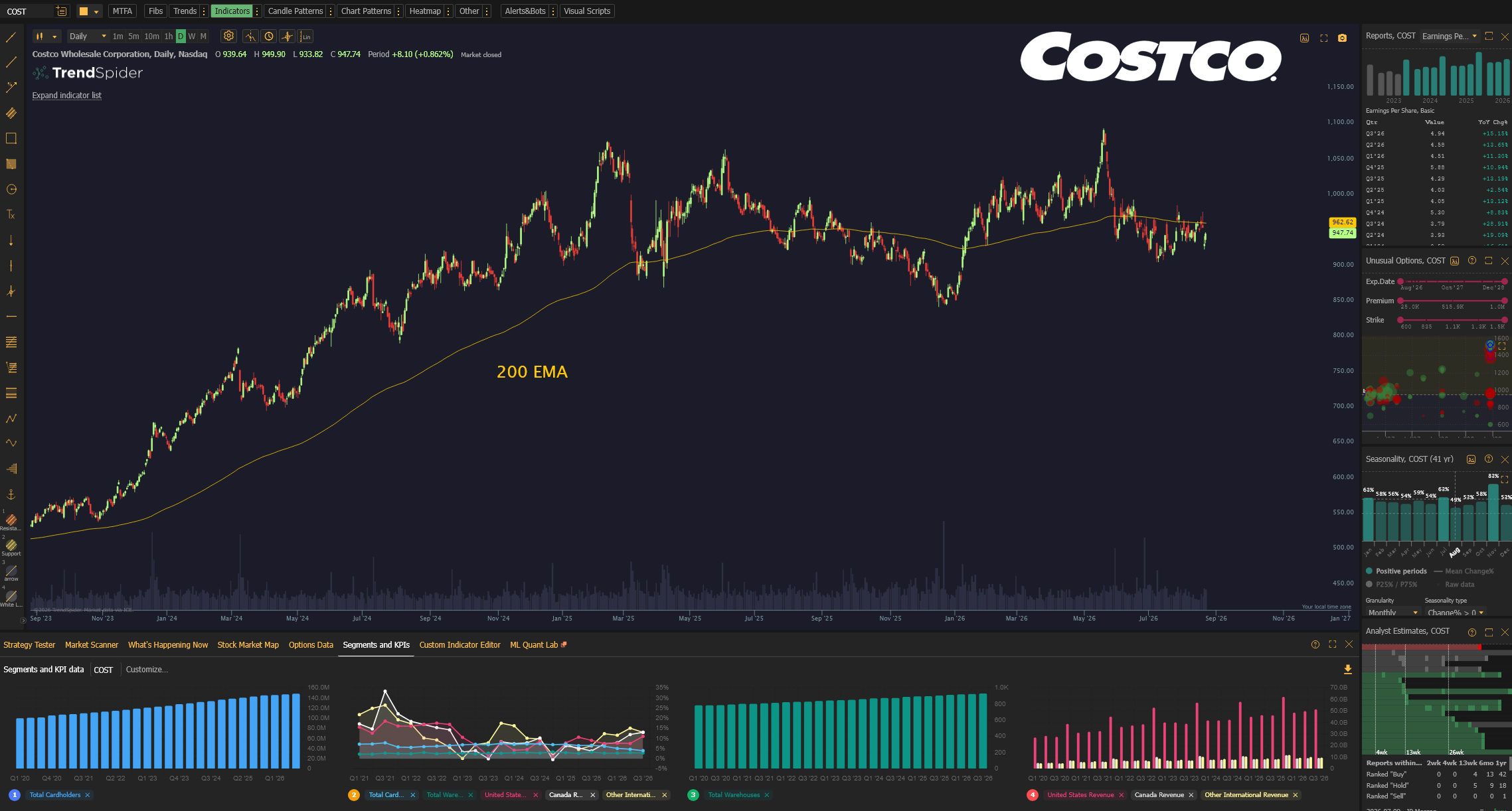Switch chart timeframe to weekly W

(192, 37)
